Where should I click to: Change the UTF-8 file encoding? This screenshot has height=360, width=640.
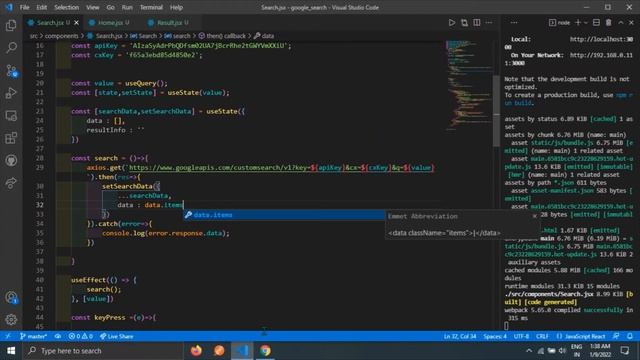coord(521,336)
